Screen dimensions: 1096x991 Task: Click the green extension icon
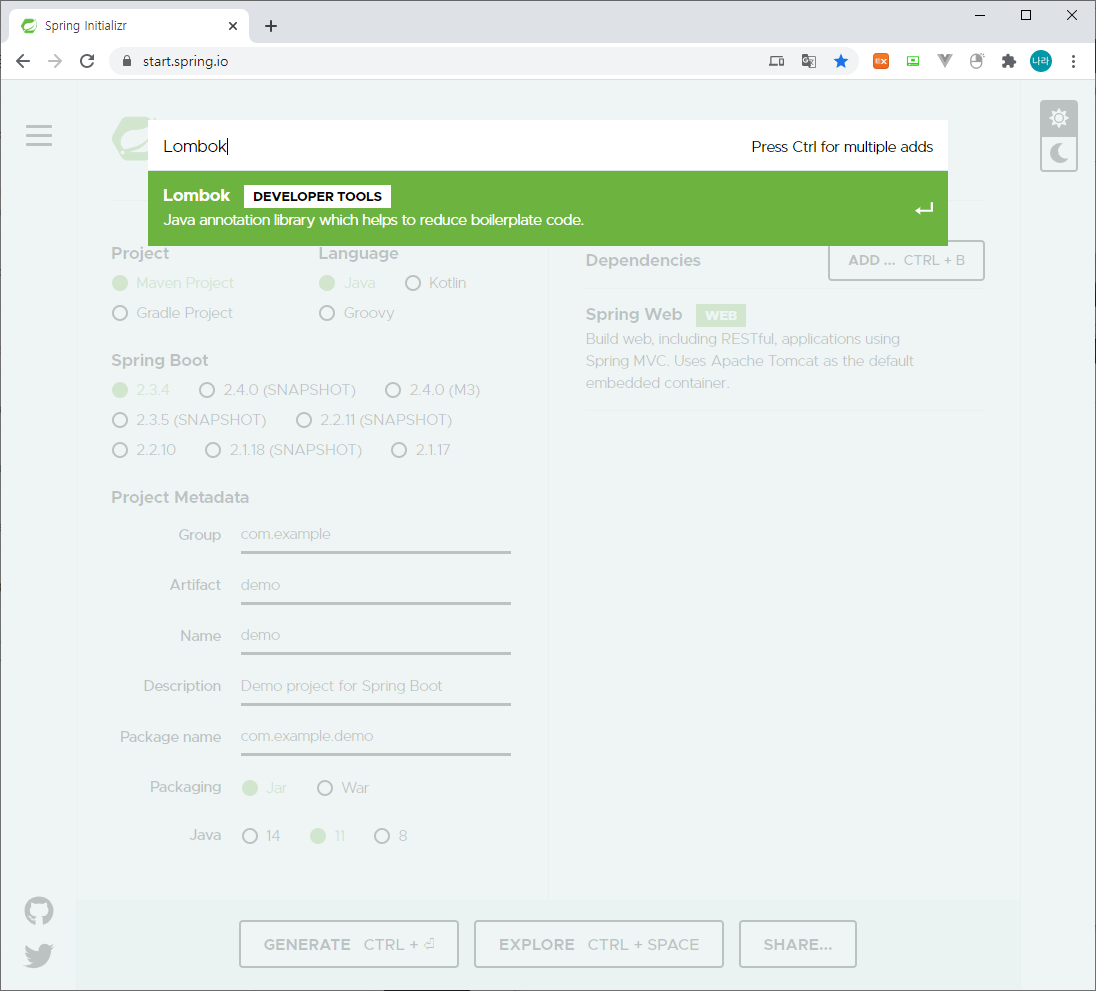(913, 62)
